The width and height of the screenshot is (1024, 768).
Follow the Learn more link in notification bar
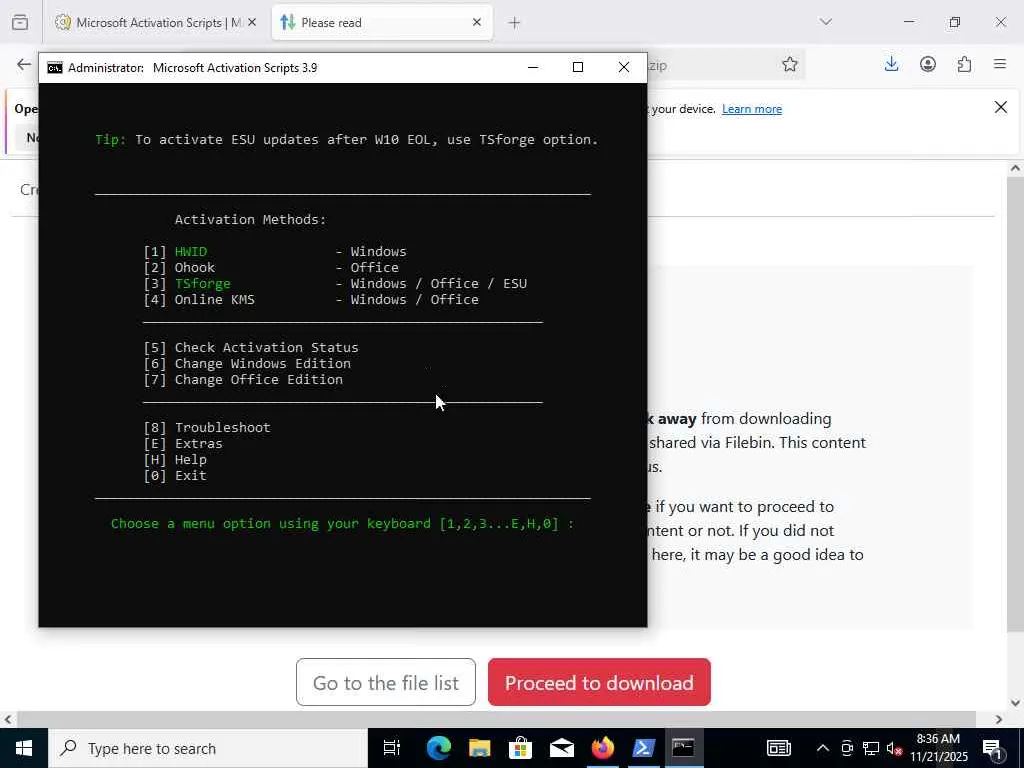(752, 109)
